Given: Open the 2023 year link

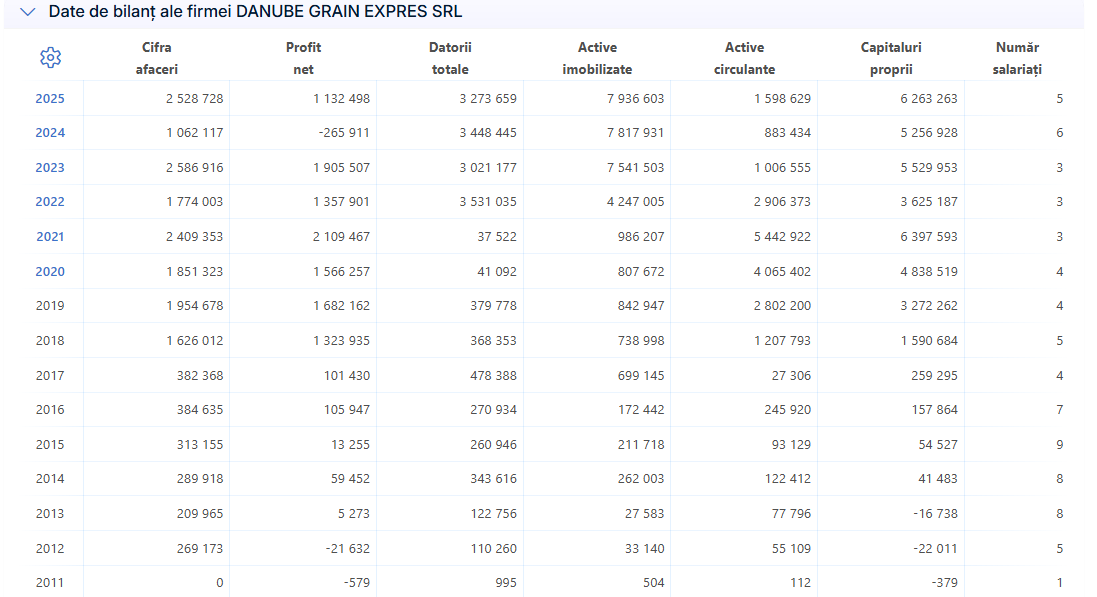Looking at the screenshot, I should [50, 168].
